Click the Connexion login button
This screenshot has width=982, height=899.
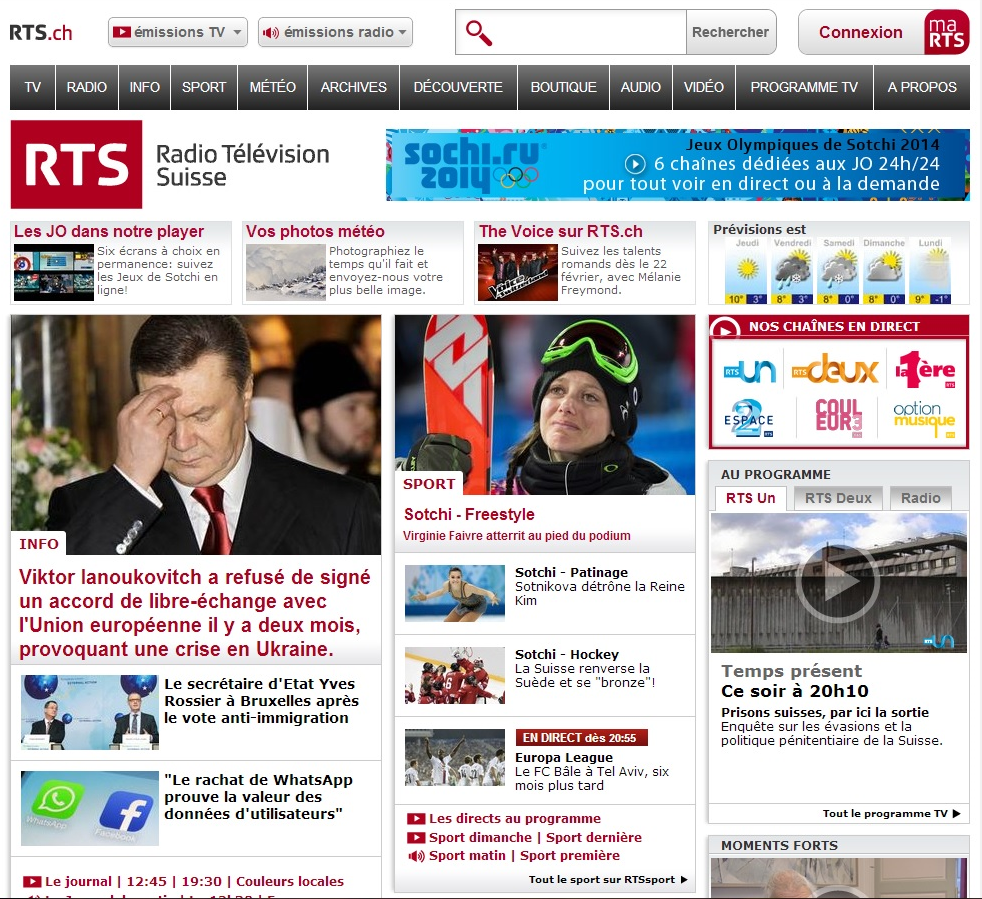pyautogui.click(x=860, y=32)
